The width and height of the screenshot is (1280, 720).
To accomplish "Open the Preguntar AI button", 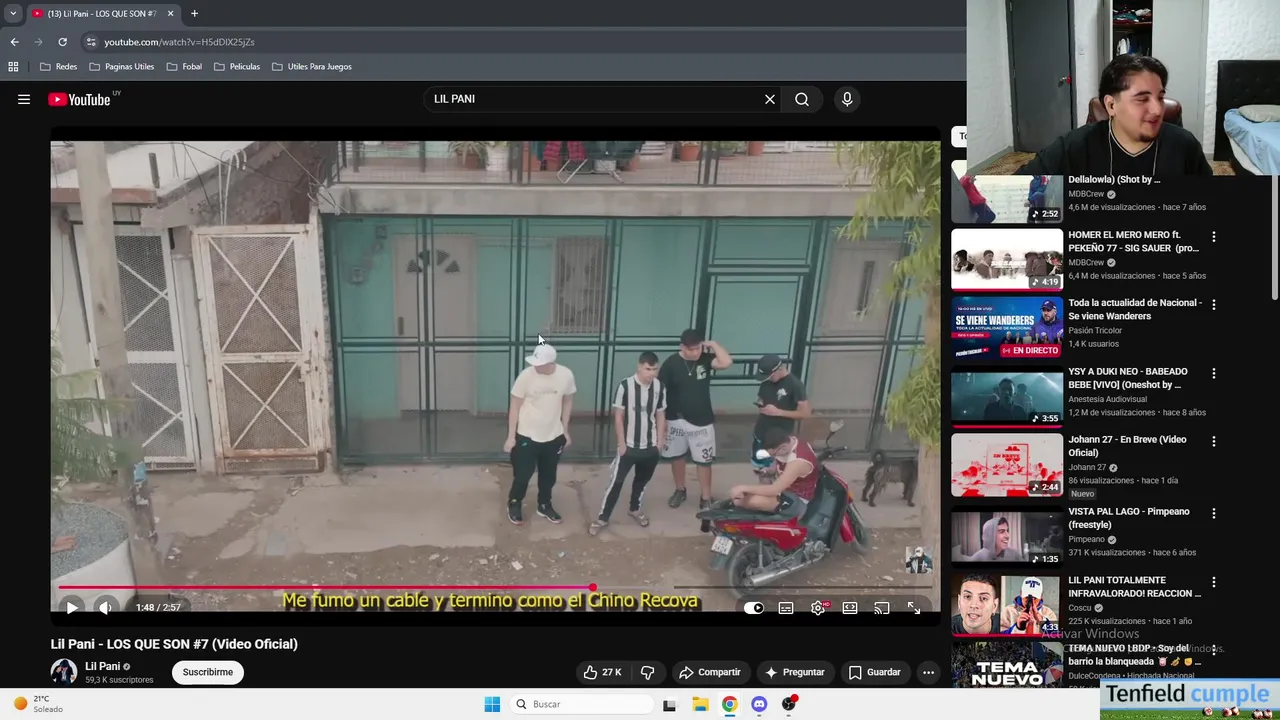I will (795, 672).
